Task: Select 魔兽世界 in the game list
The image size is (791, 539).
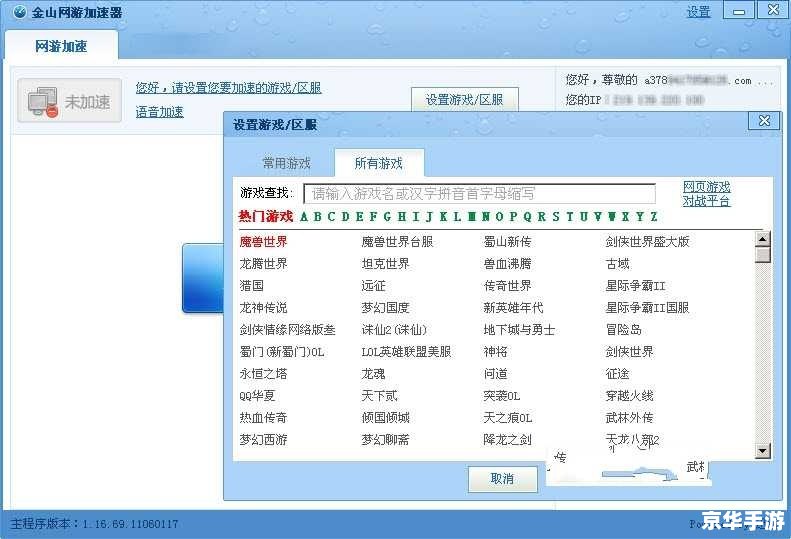Action: 263,242
